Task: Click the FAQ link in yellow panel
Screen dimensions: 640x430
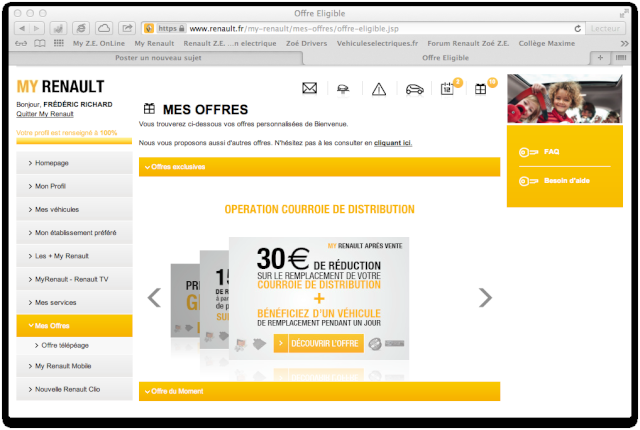Action: point(551,152)
